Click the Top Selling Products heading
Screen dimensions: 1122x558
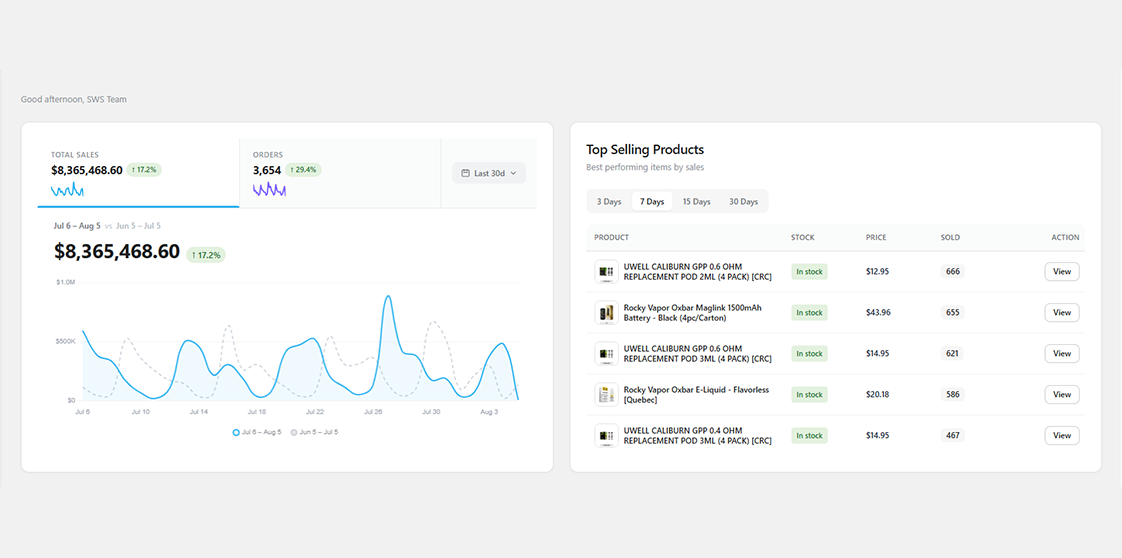pos(645,150)
